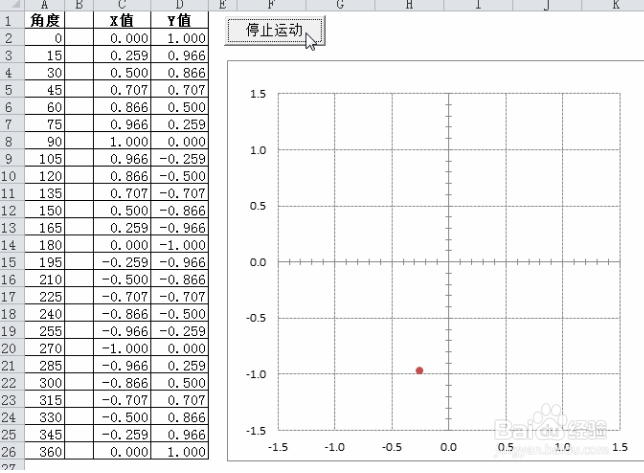Select Y value cell in row 4

[x=180, y=73]
